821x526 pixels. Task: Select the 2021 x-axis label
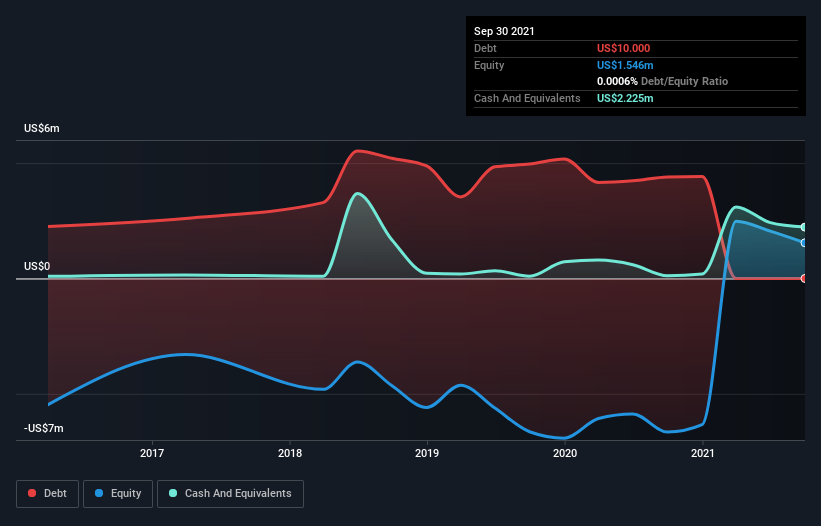click(703, 453)
